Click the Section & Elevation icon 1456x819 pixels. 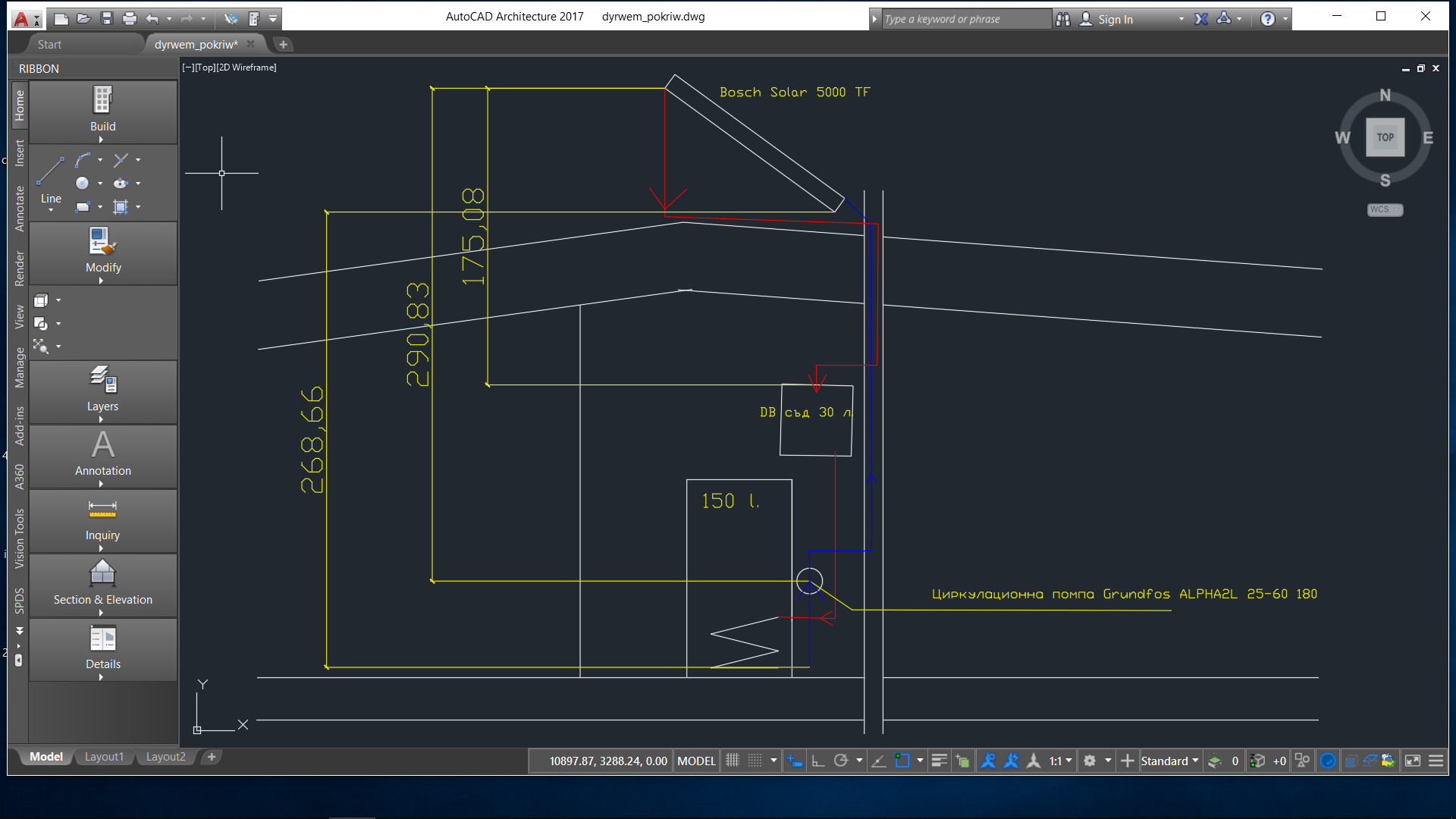coord(102,574)
